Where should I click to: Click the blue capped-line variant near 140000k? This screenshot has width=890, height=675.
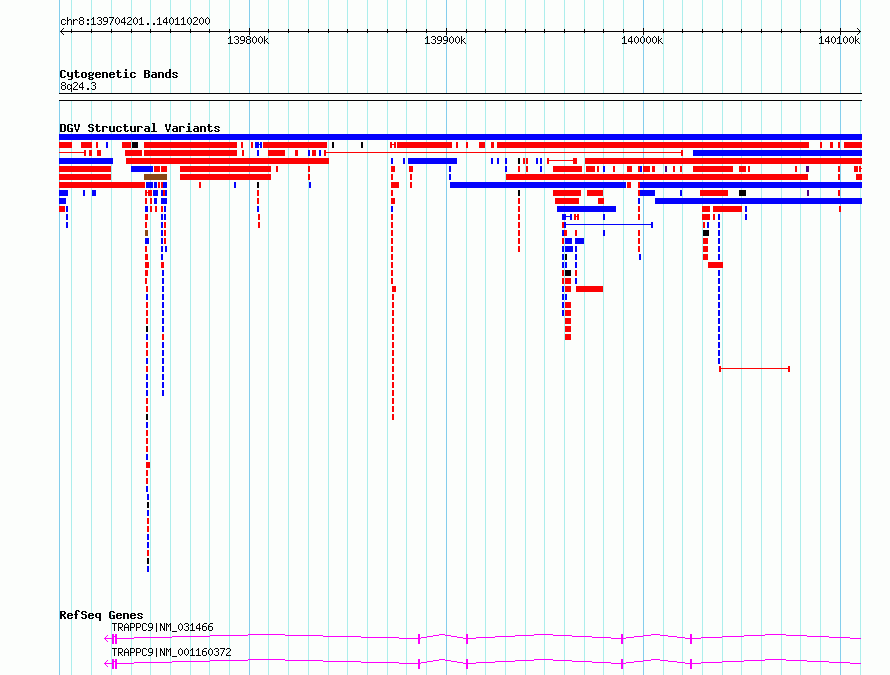(608, 225)
